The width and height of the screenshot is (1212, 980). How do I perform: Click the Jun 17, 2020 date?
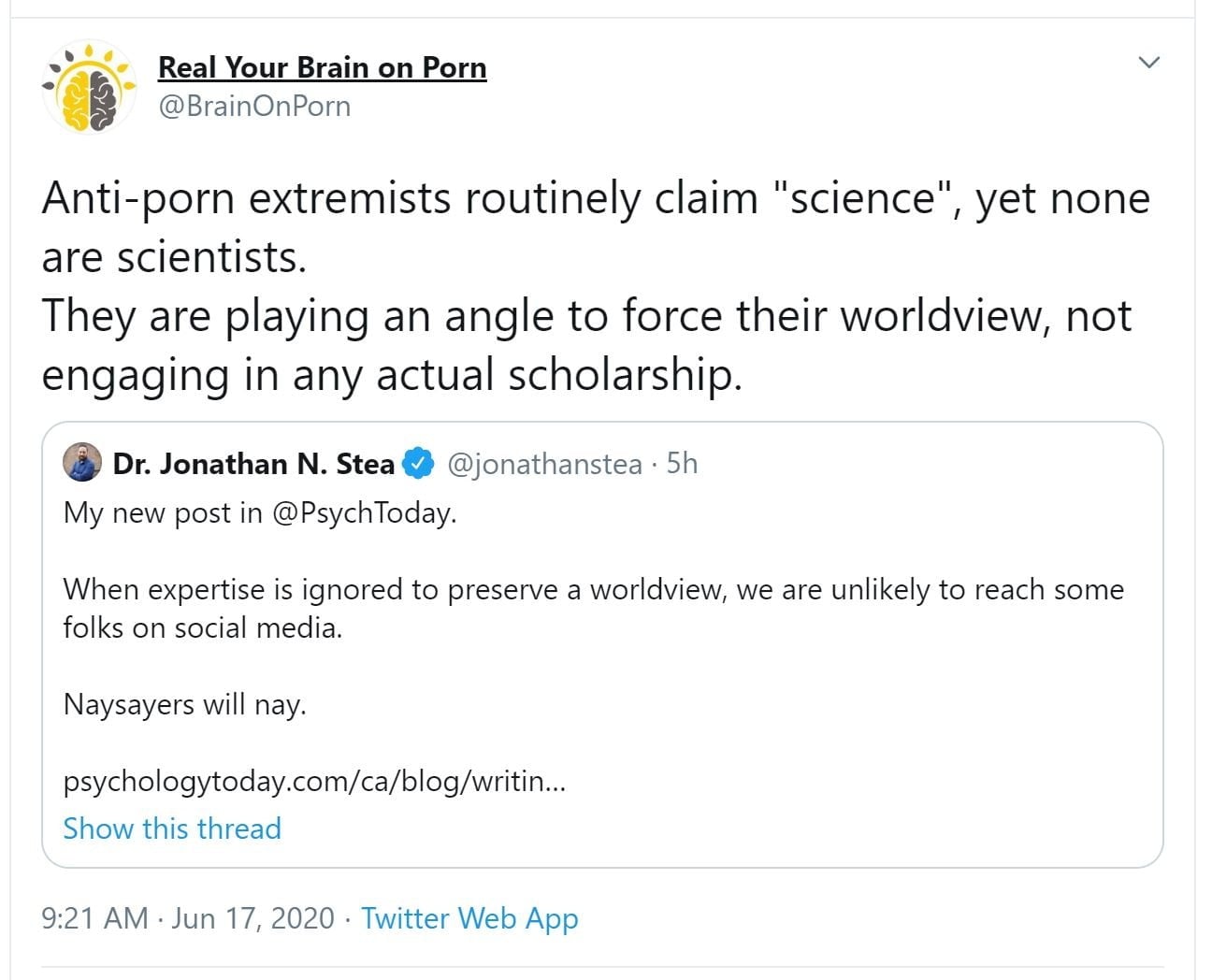click(x=253, y=918)
